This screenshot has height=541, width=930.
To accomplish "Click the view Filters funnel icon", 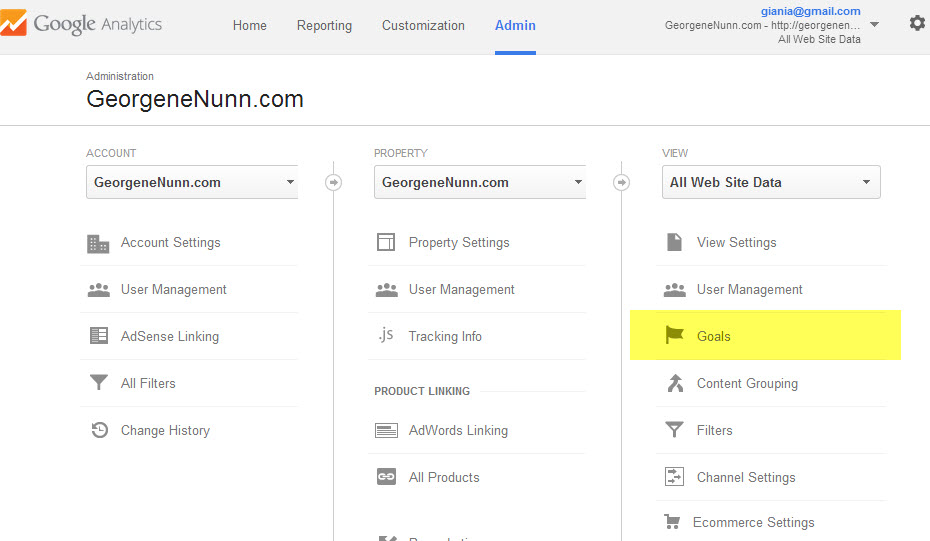I will pos(674,429).
